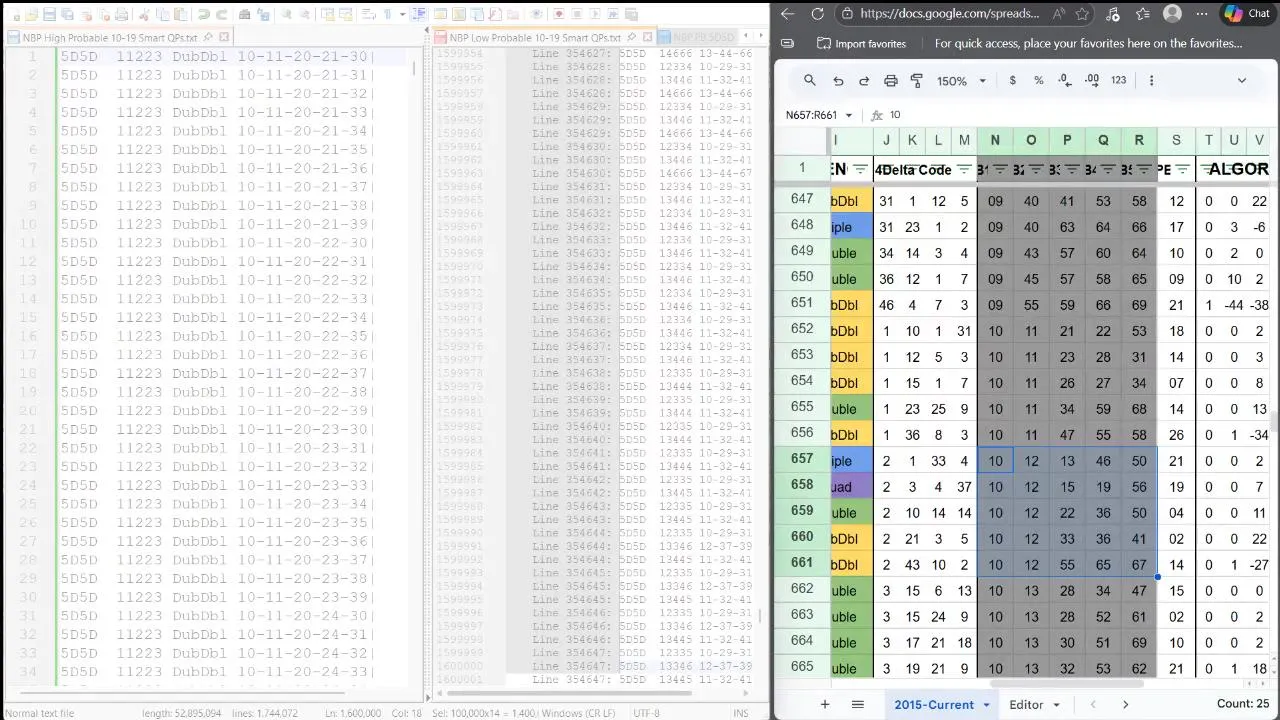Viewport: 1280px width, 720px height.
Task: Toggle synchronize vertical scrolling in Notepad++
Action: 328,15
